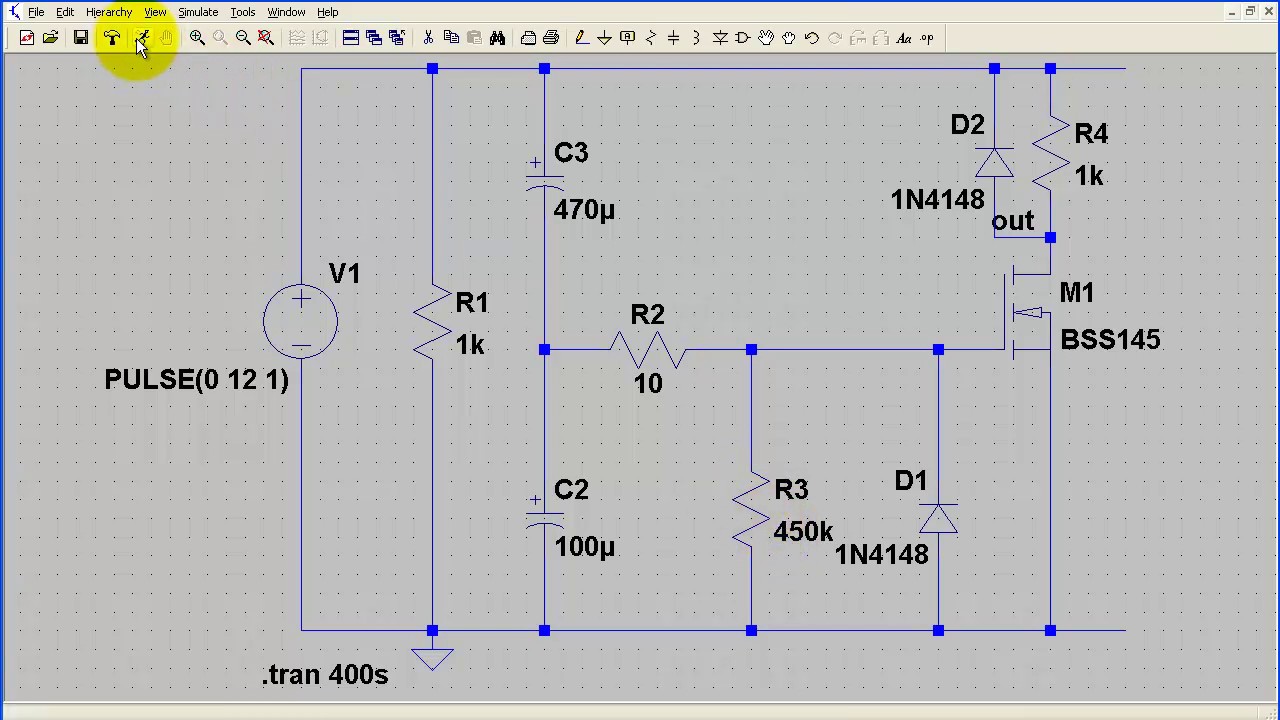Open the View menu
The image size is (1280, 720).
tap(155, 12)
